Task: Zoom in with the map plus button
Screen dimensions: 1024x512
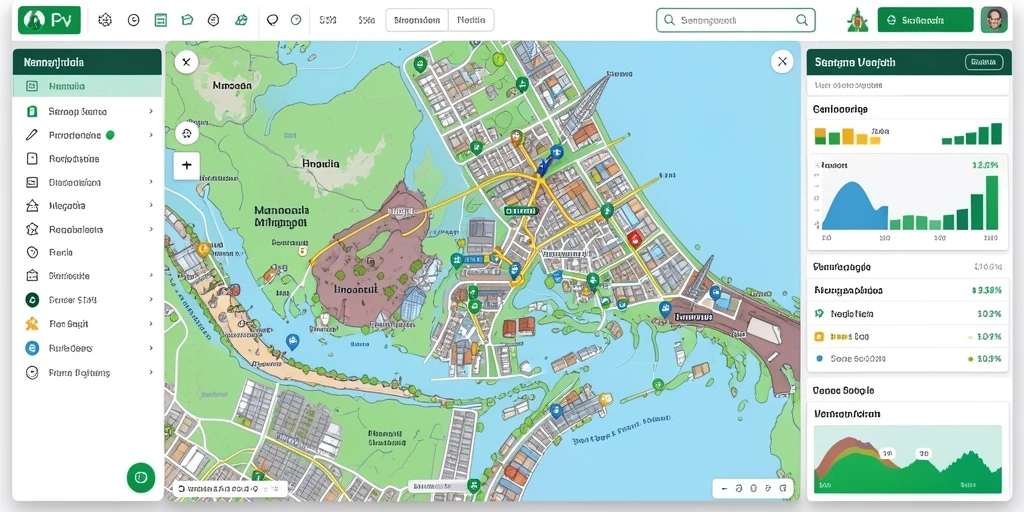Action: pyautogui.click(x=187, y=165)
